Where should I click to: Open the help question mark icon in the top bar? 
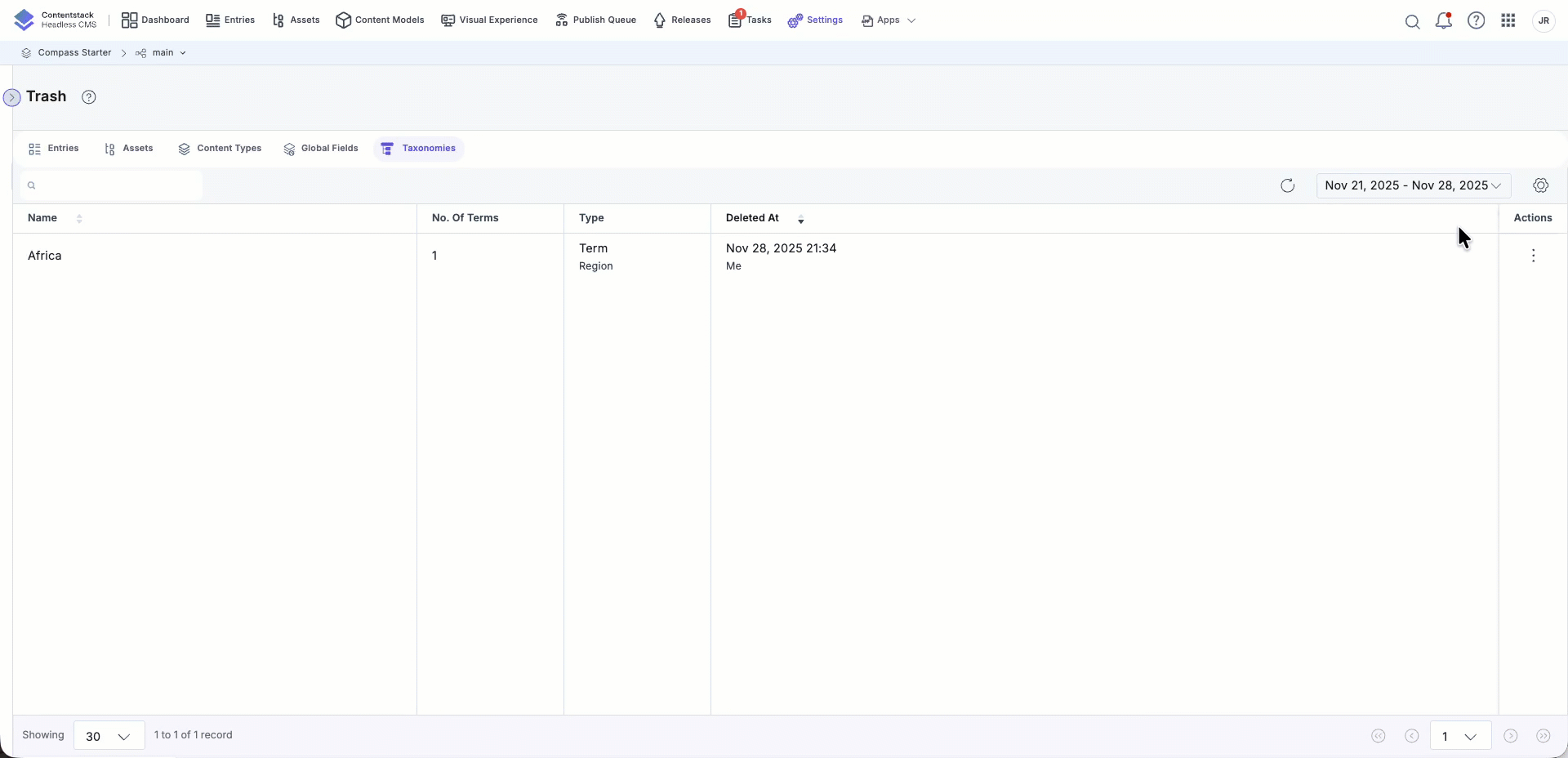[1477, 20]
